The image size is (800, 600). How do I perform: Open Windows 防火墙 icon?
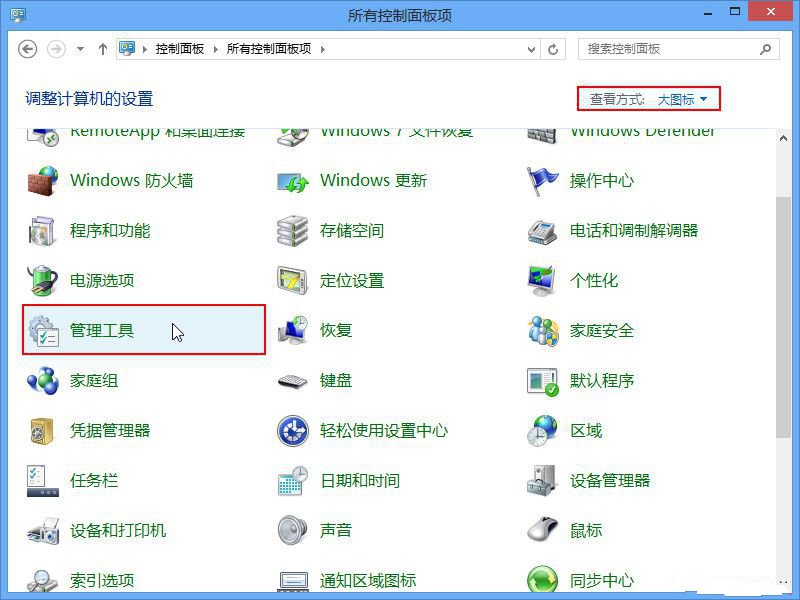pyautogui.click(x=43, y=181)
